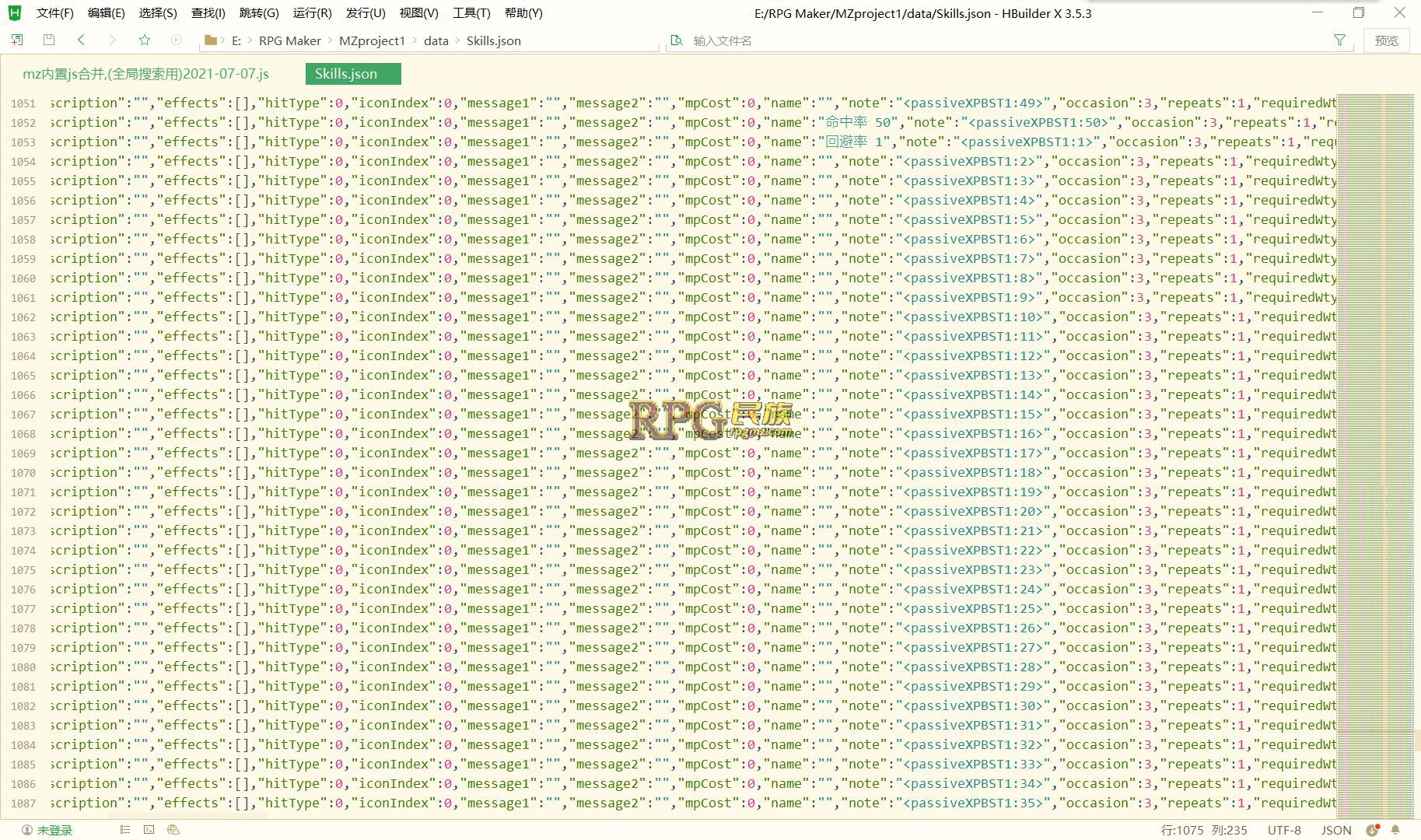Open the document outline list icon
Viewport: 1421px width, 840px height.
click(x=124, y=830)
